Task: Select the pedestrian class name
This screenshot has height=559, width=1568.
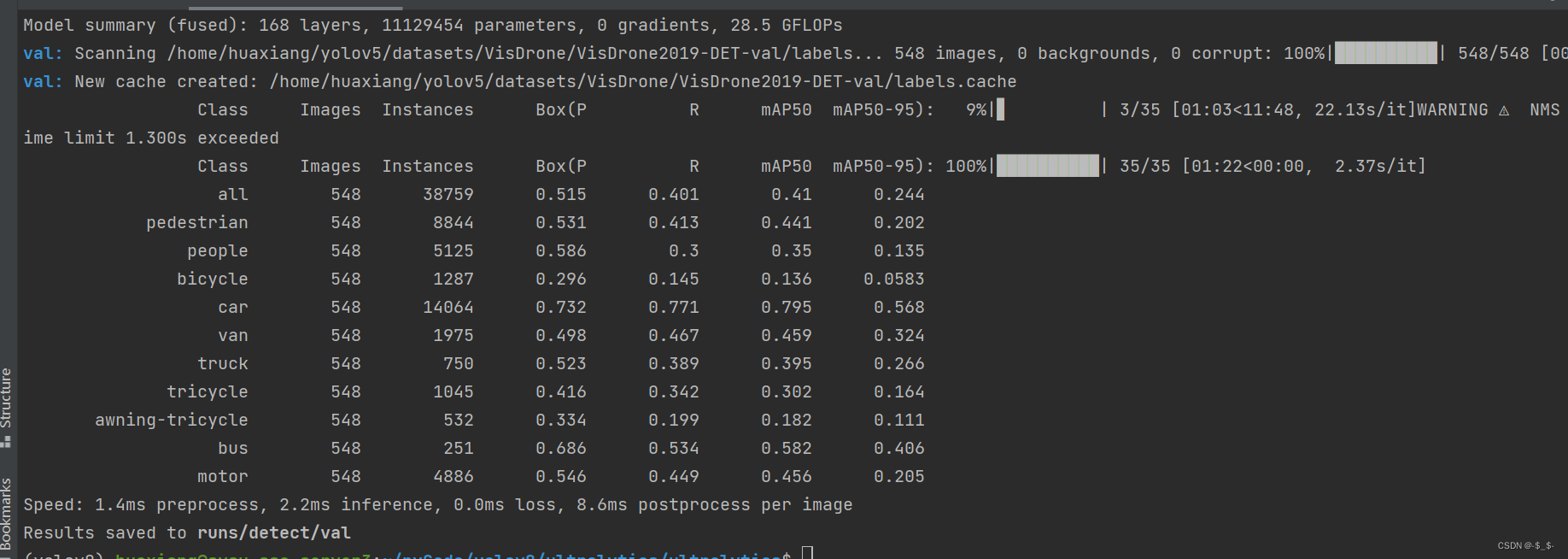Action: (196, 222)
